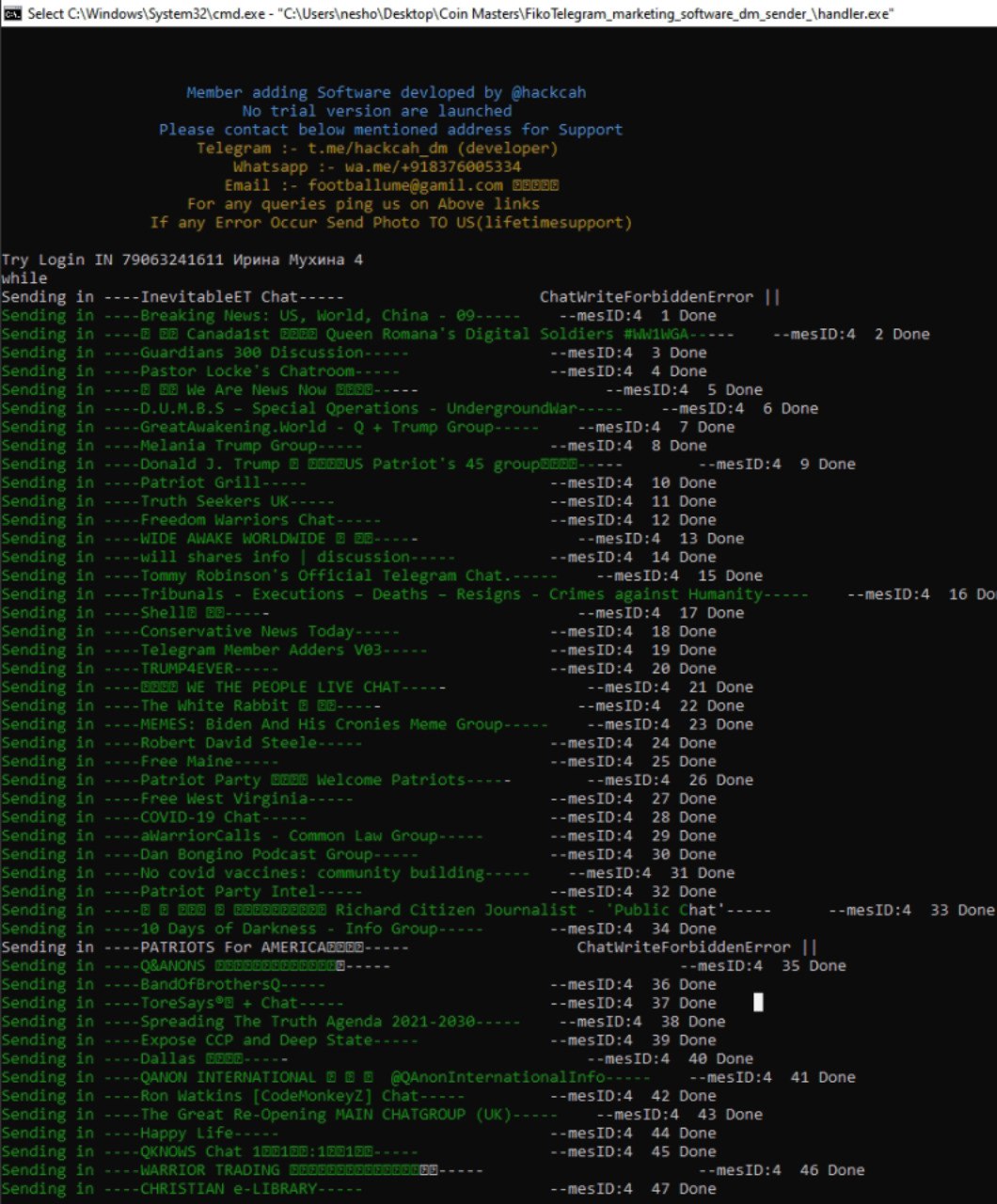Screen dimensions: 997x1204
Task: Click 'Free Maine' line
Action: click(358, 762)
